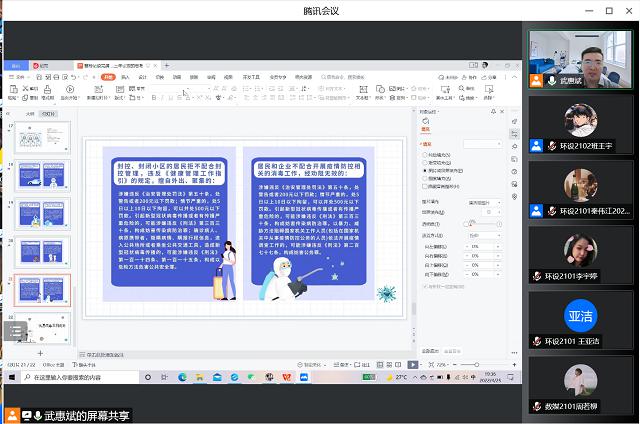The height and width of the screenshot is (424, 640).
Task: Switch to reading view icon in status bar
Action: [x=398, y=364]
